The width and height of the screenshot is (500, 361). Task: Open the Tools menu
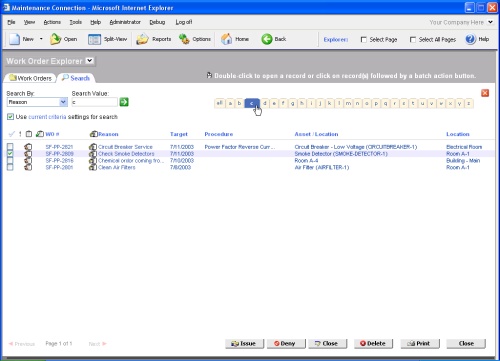point(76,22)
